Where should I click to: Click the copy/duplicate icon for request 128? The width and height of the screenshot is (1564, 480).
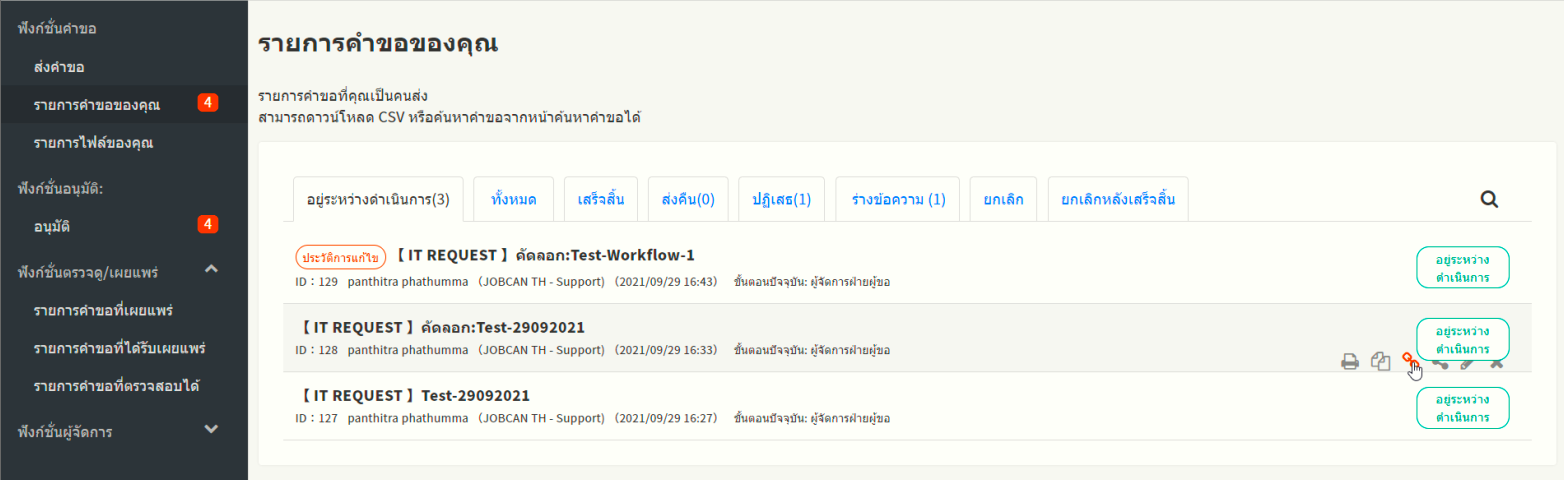pos(1381,362)
